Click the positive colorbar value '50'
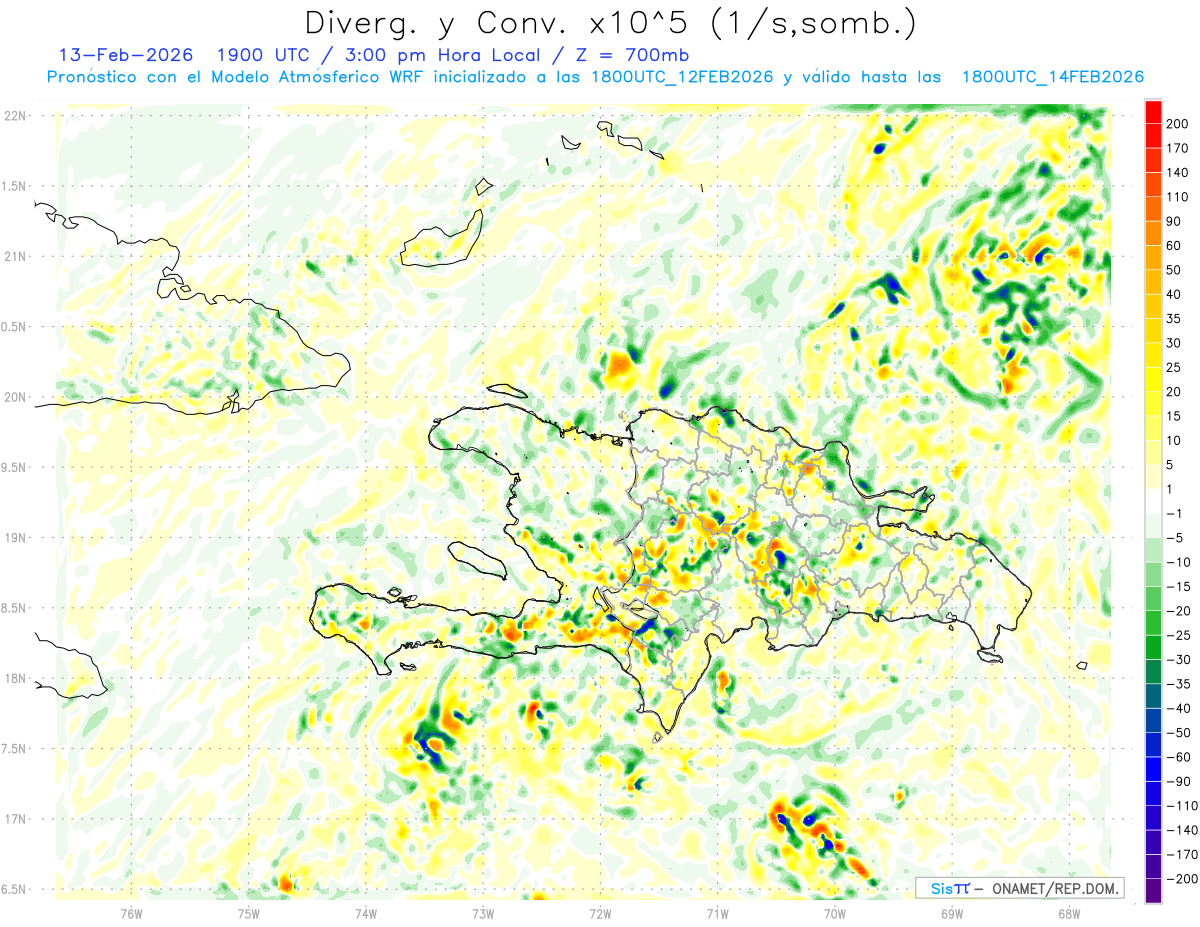The image size is (1200, 927). 1174,270
